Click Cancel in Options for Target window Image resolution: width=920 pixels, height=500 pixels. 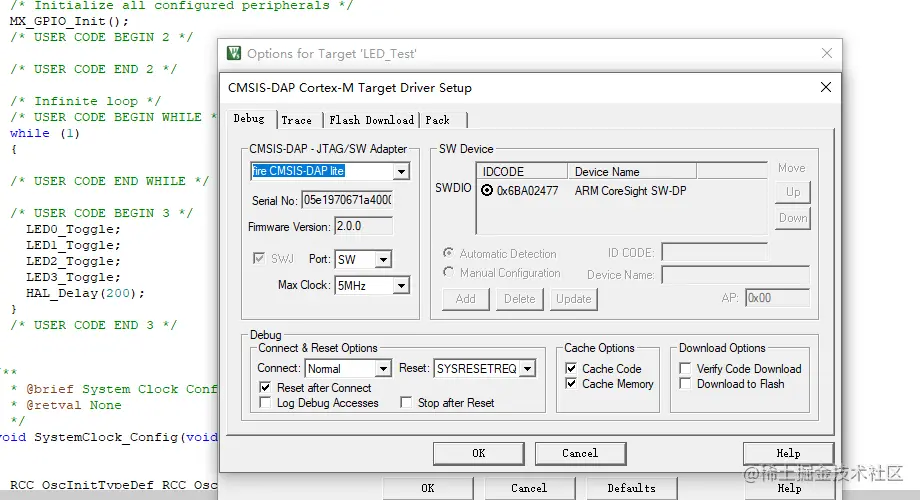[x=529, y=488]
